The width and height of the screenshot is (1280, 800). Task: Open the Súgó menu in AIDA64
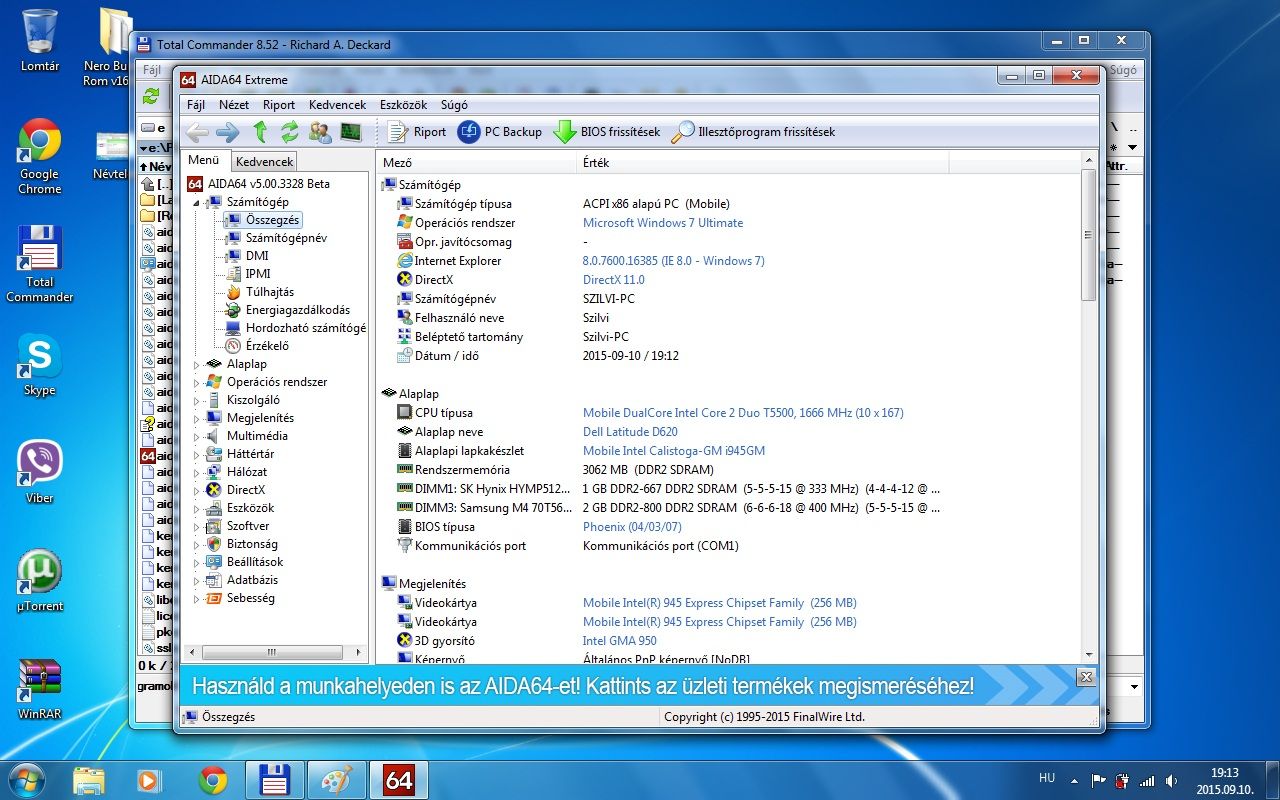pyautogui.click(x=454, y=104)
